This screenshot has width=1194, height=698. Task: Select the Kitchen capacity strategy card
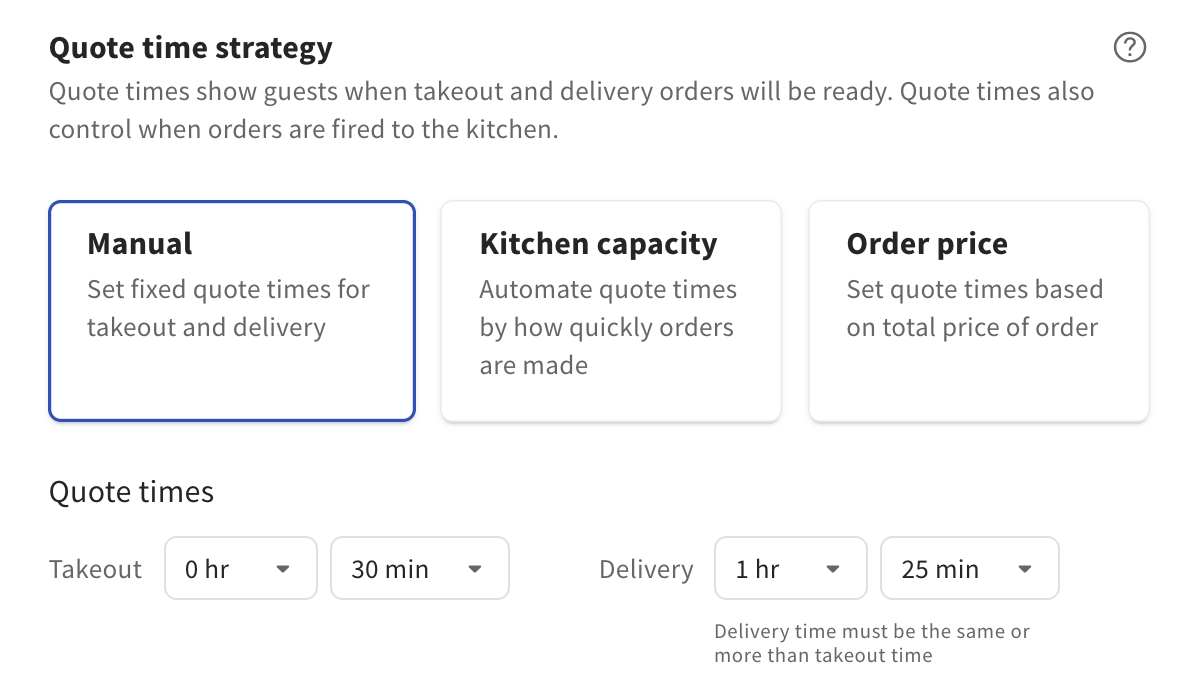610,310
